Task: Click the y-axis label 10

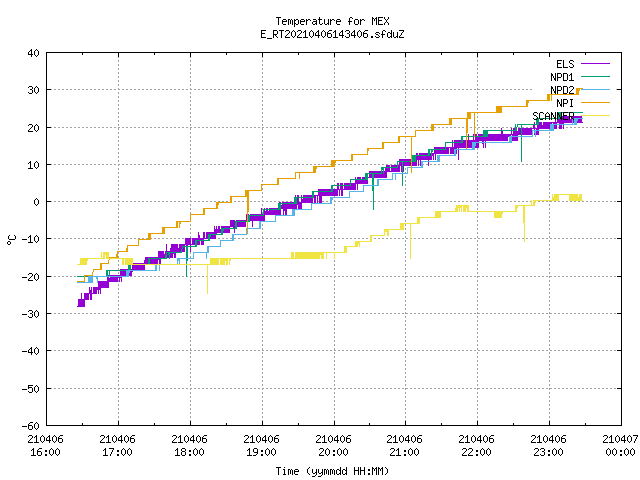Action: click(33, 165)
